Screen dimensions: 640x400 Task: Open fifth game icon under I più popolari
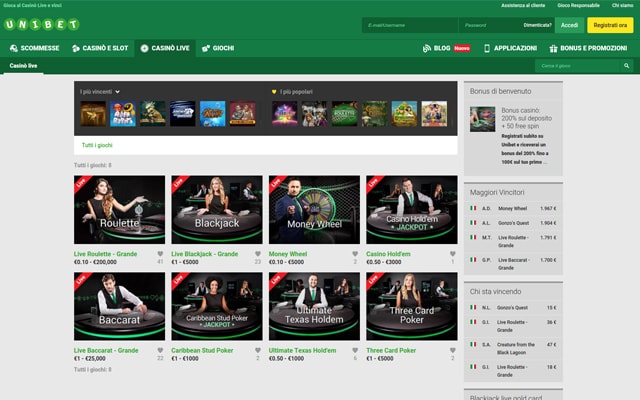pyautogui.click(x=404, y=113)
